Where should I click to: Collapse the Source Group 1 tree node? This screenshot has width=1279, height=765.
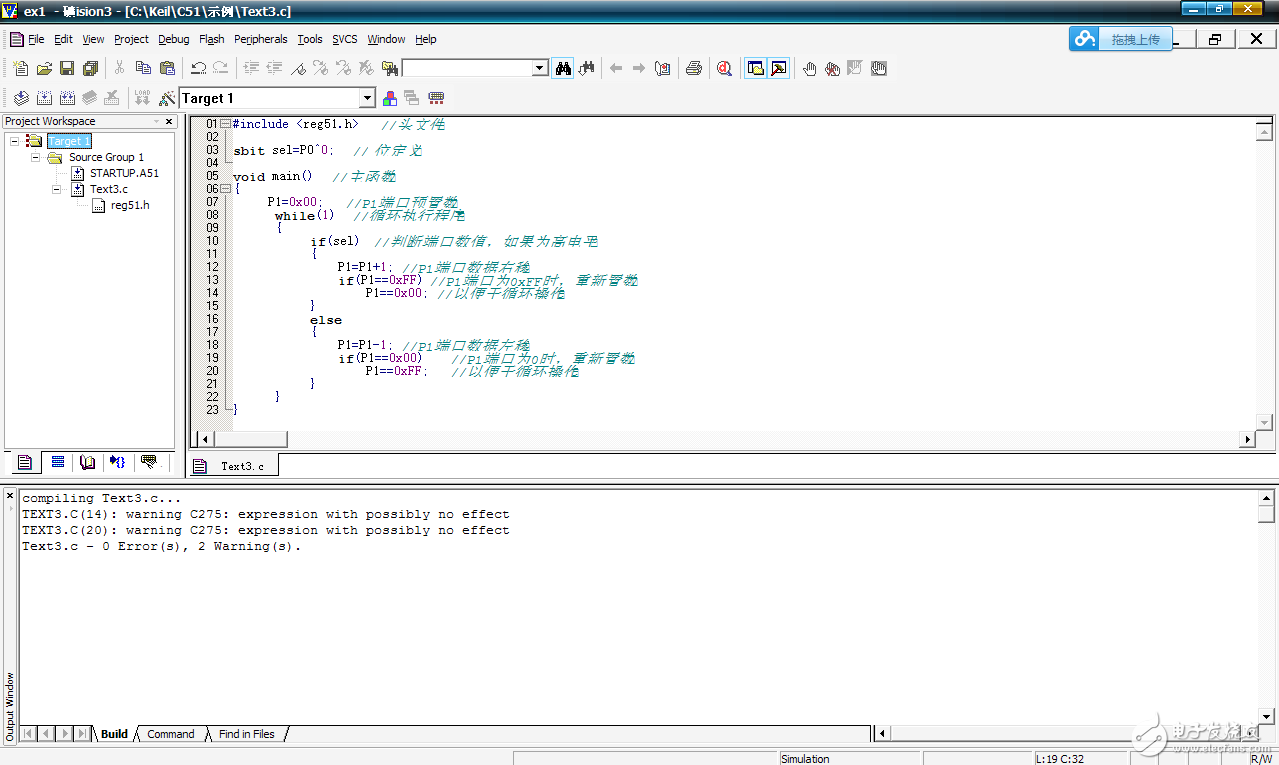click(35, 157)
